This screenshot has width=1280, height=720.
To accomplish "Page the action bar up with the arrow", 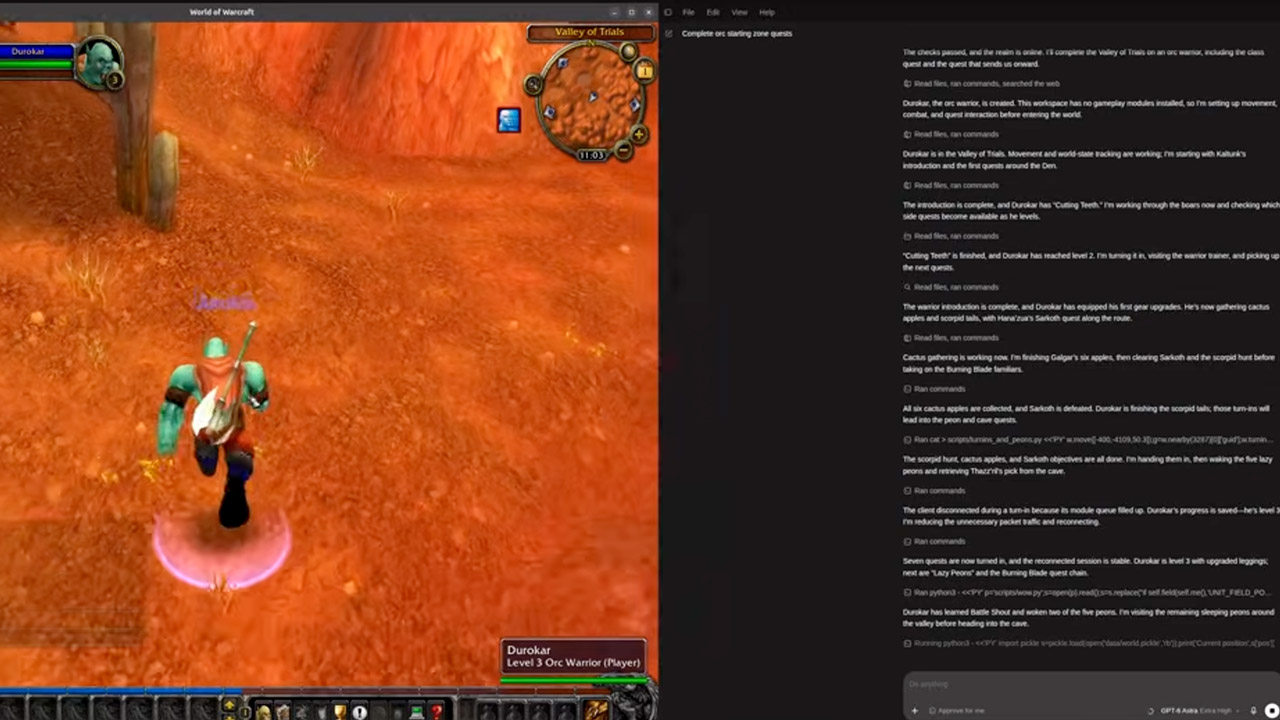I will pos(229,705).
